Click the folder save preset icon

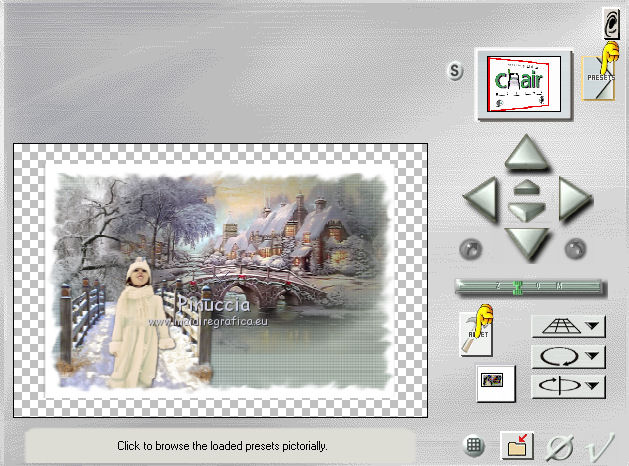tap(517, 446)
